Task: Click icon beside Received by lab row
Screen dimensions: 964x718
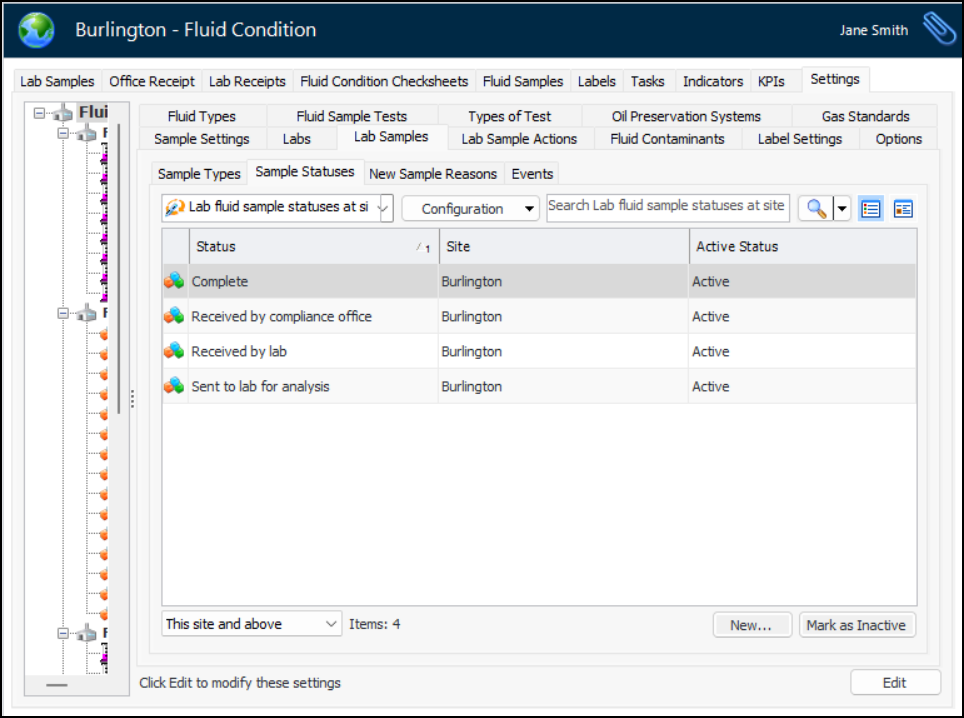Action: pyautogui.click(x=175, y=351)
